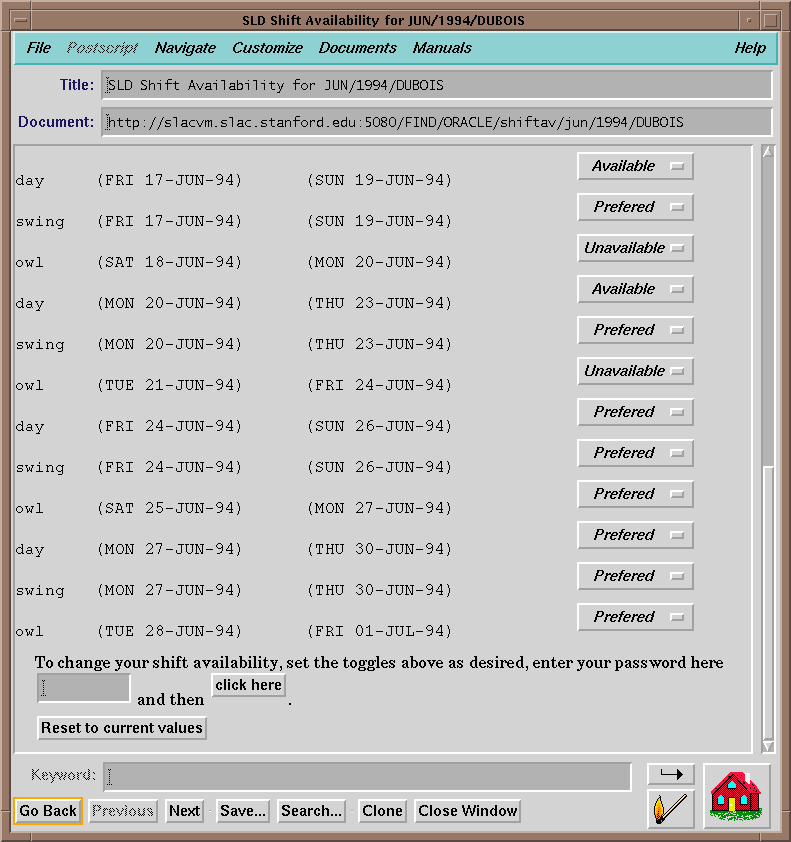Toggle availability for swing shift MON 20-JUN-94

click(635, 331)
